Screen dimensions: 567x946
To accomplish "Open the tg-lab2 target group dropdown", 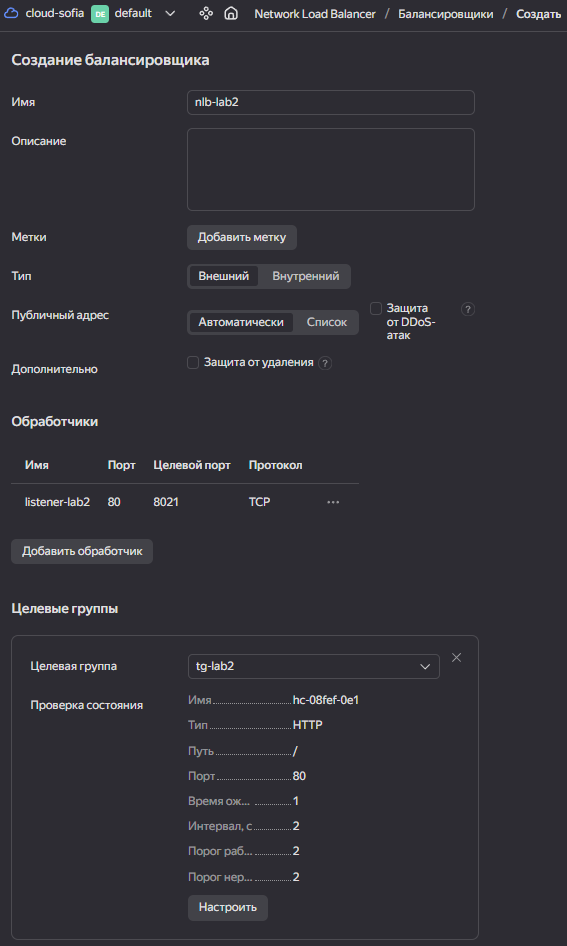I will tap(314, 667).
